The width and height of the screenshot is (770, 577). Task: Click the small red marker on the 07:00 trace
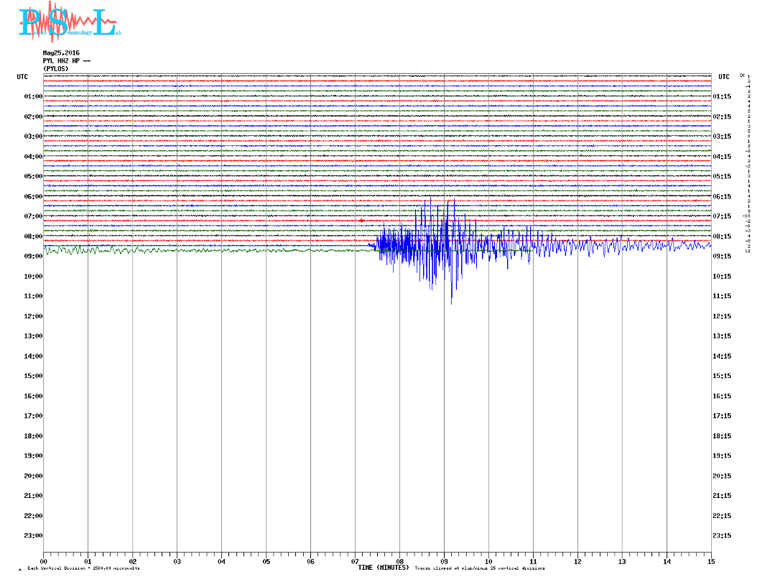pos(361,221)
